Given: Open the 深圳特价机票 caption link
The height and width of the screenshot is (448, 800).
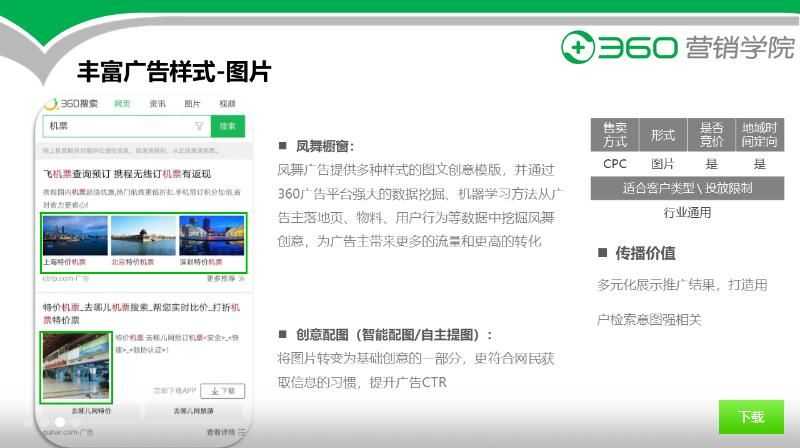Looking at the screenshot, I should 201,262.
